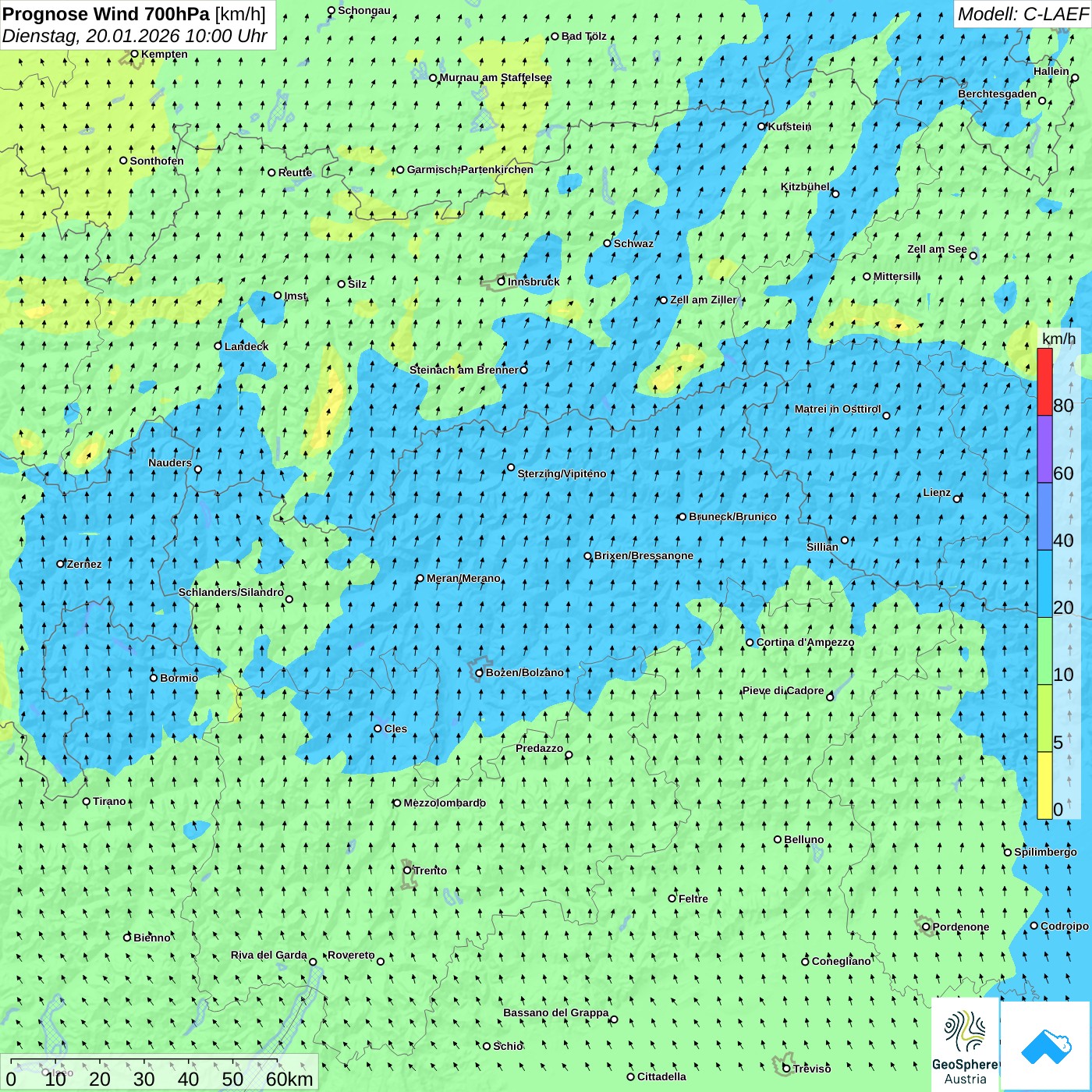Screen dimensions: 1092x1092
Task: Click the 'Berchtesgaden' label
Action: (998, 94)
